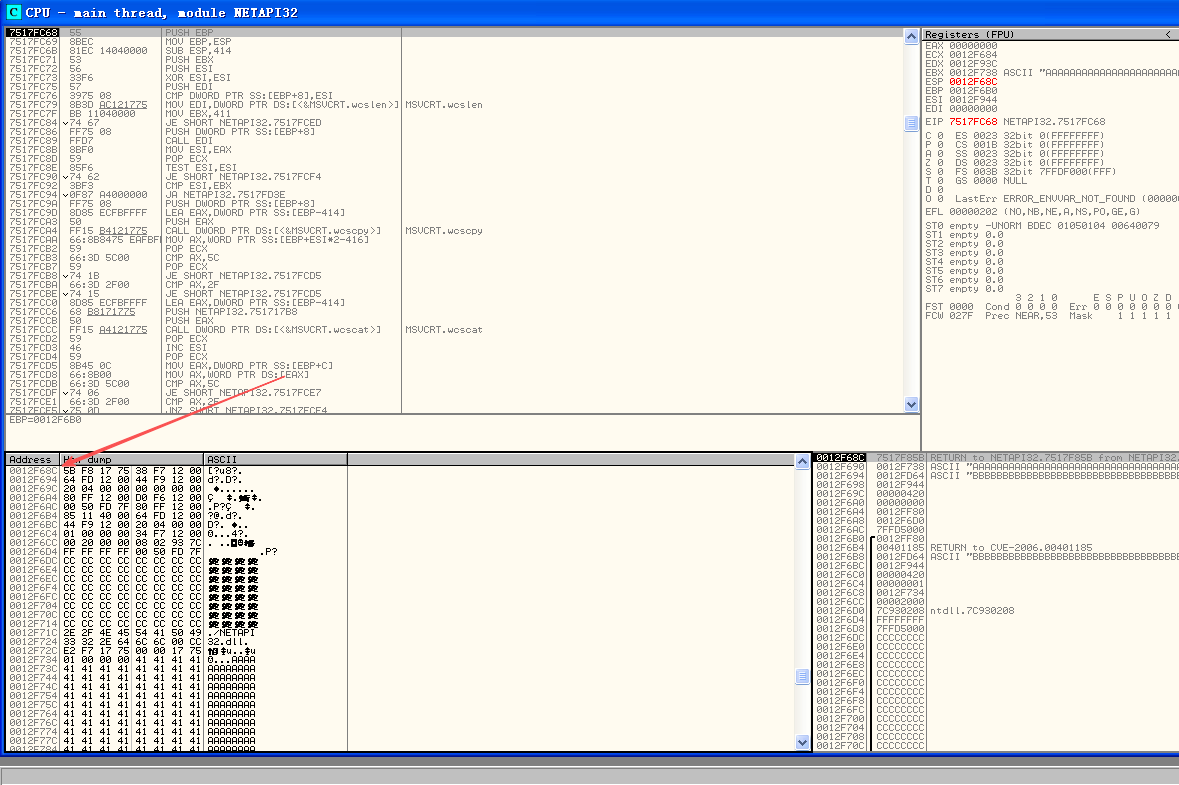Viewport: 1179px width, 785px height.
Task: Click the hex dump pane scroll-up arrow
Action: coord(802,461)
